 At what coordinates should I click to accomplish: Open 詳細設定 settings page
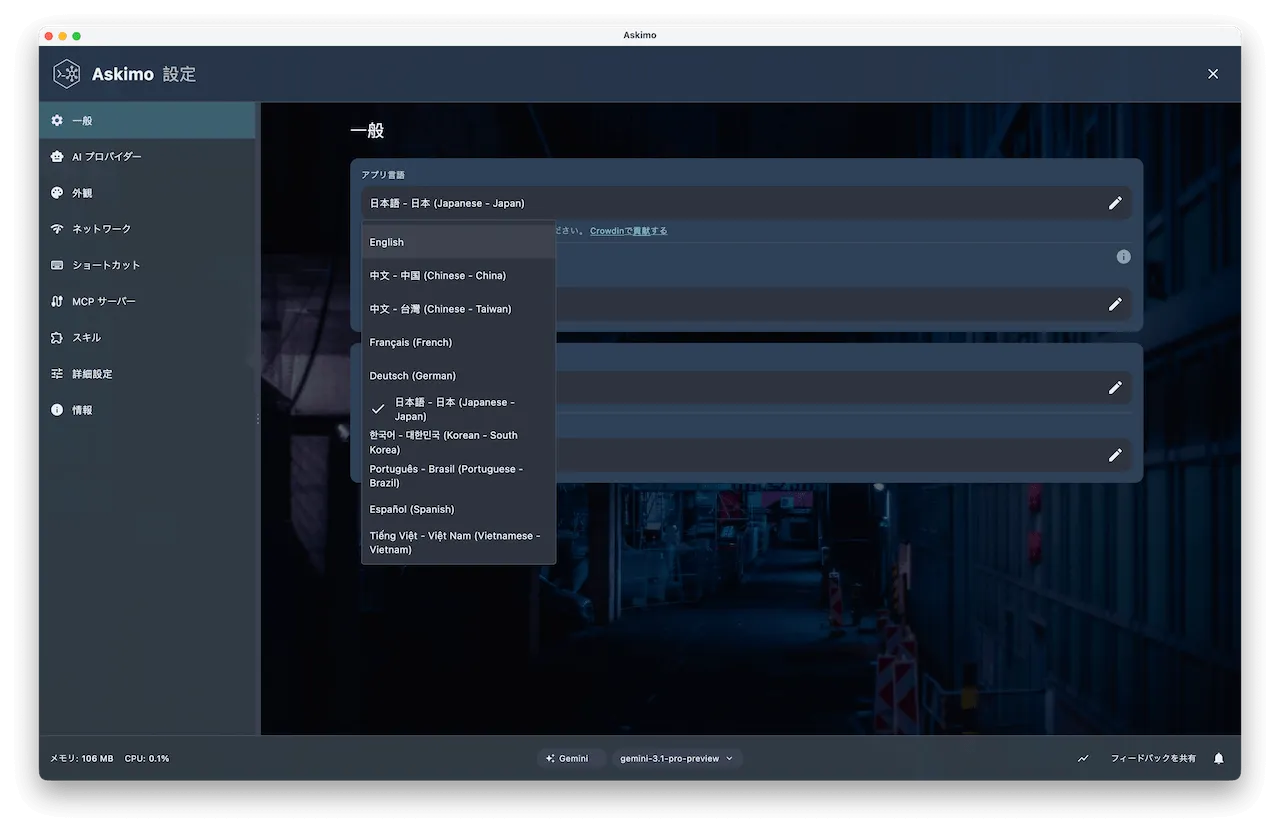point(147,374)
